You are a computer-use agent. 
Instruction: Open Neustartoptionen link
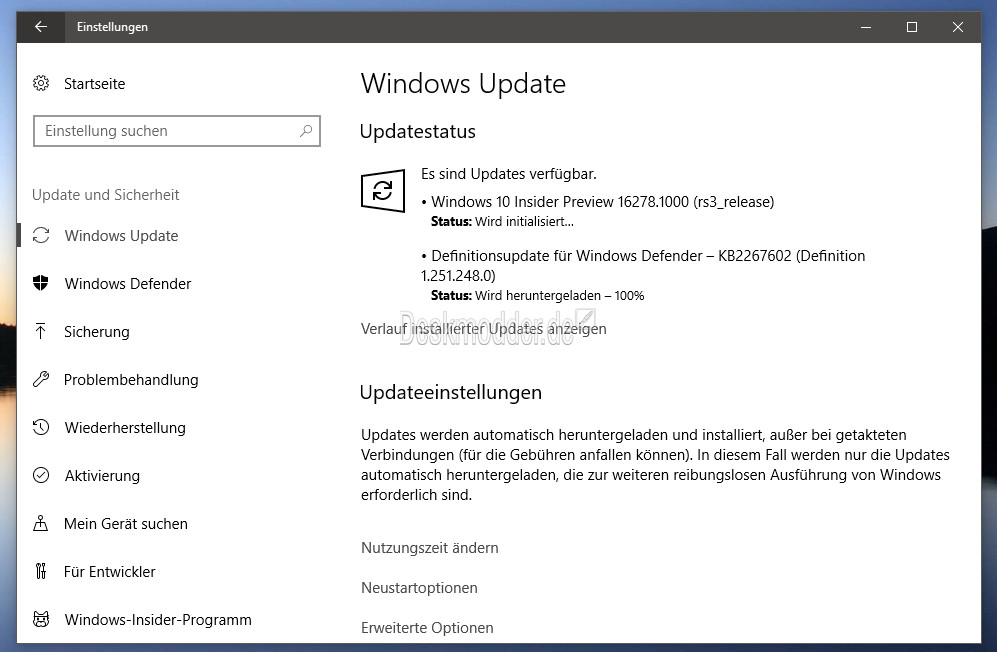click(x=419, y=588)
